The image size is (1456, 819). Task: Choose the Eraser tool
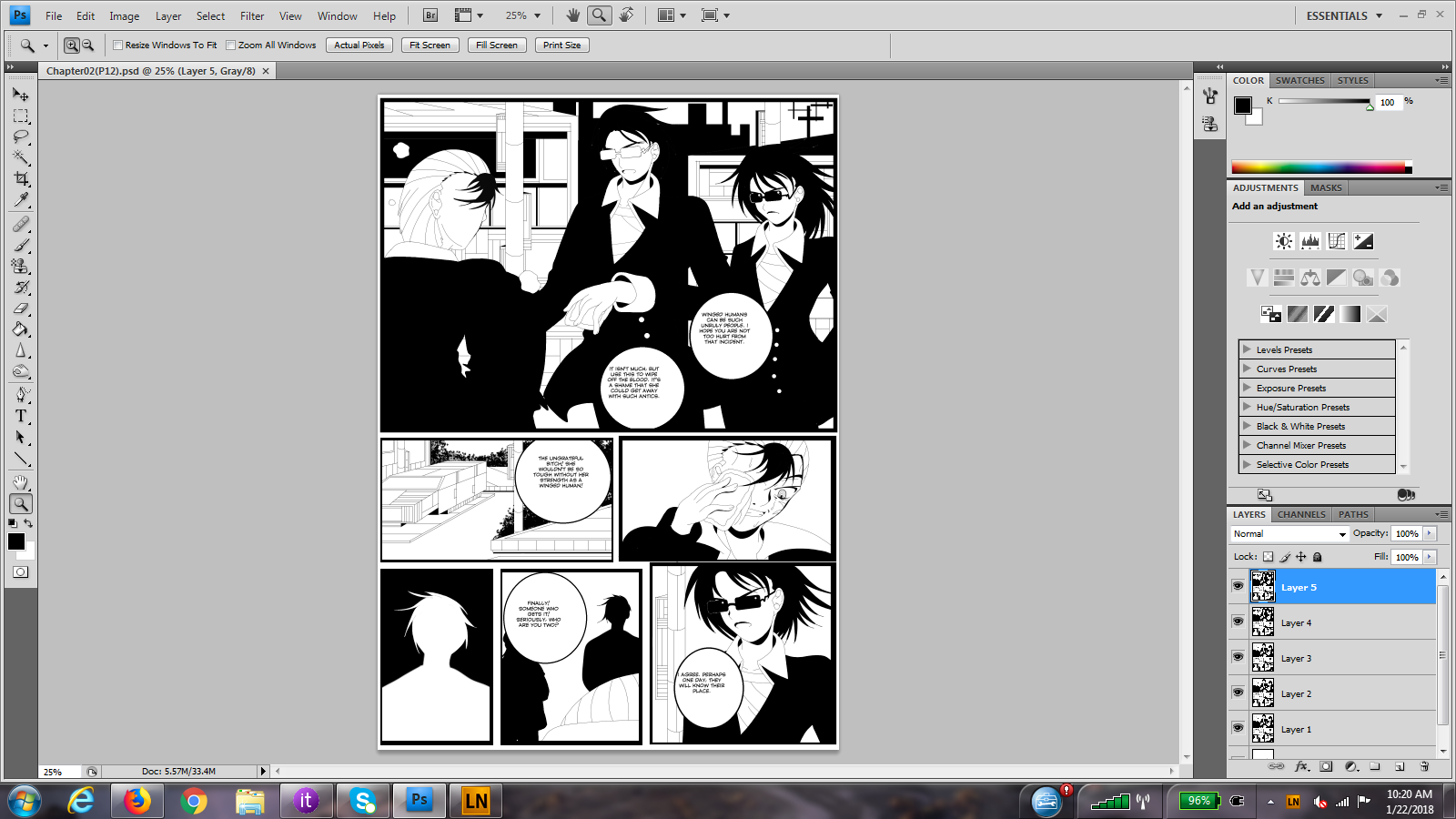(21, 308)
